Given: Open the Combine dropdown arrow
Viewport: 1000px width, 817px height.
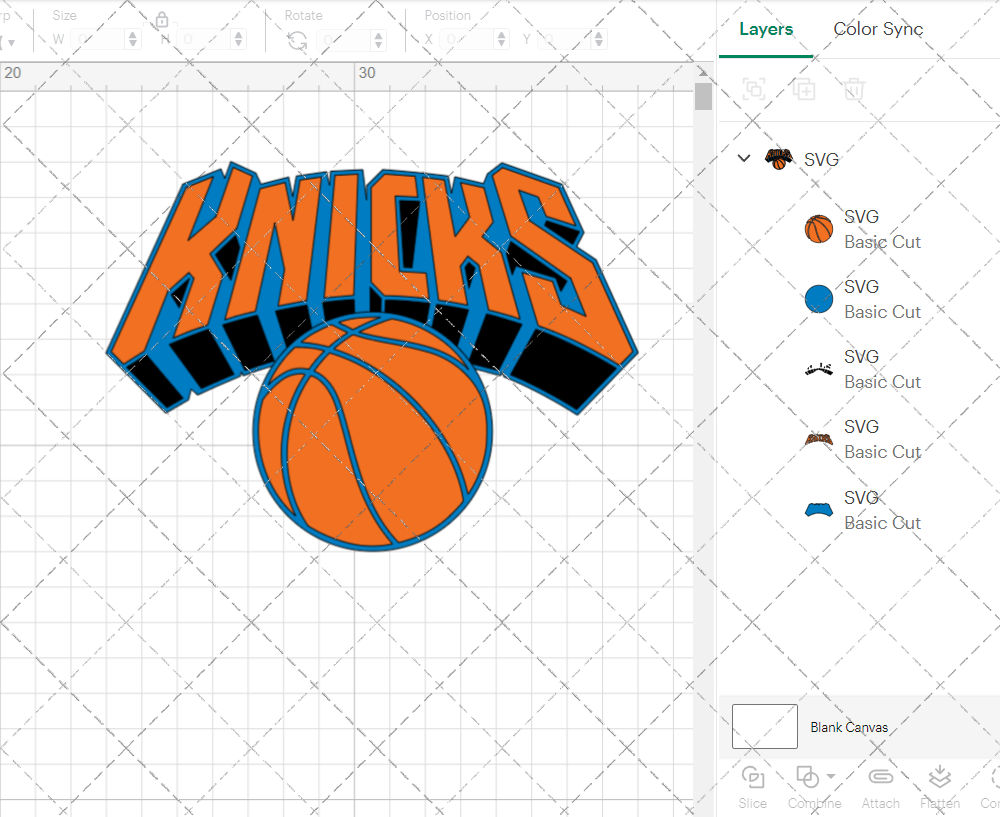Looking at the screenshot, I should tap(831, 776).
